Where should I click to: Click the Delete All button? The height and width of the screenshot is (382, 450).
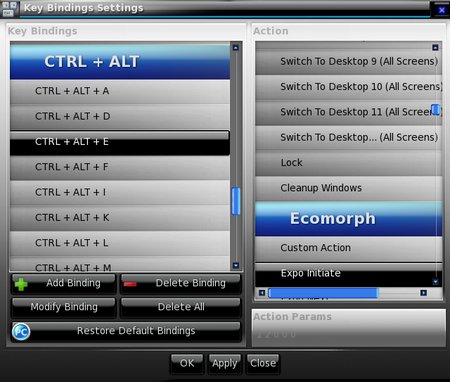pos(181,307)
